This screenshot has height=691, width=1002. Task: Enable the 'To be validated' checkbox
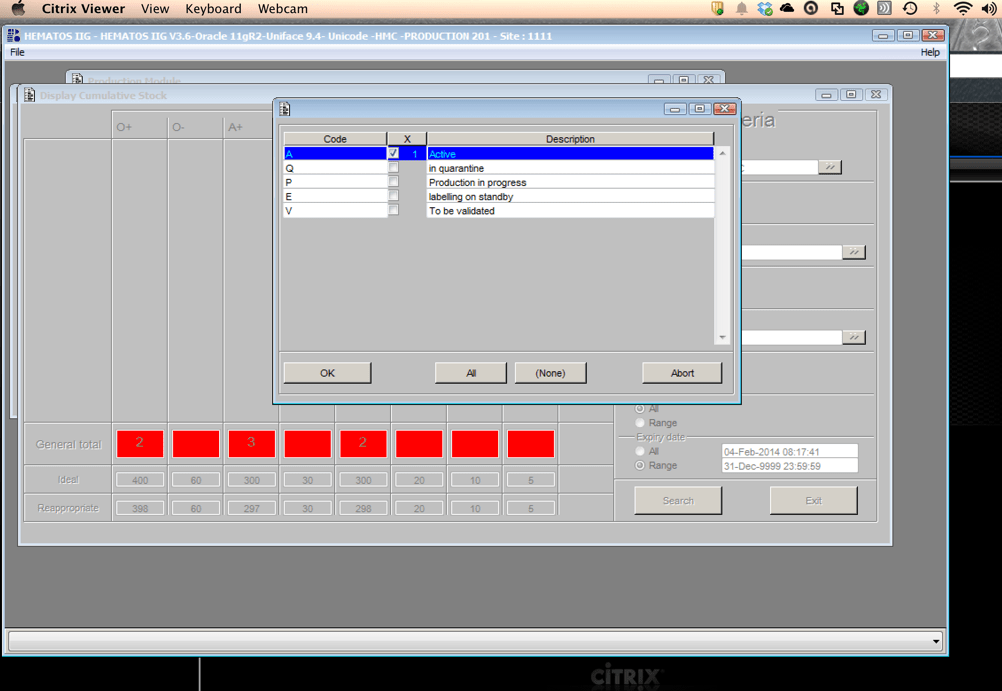point(393,210)
